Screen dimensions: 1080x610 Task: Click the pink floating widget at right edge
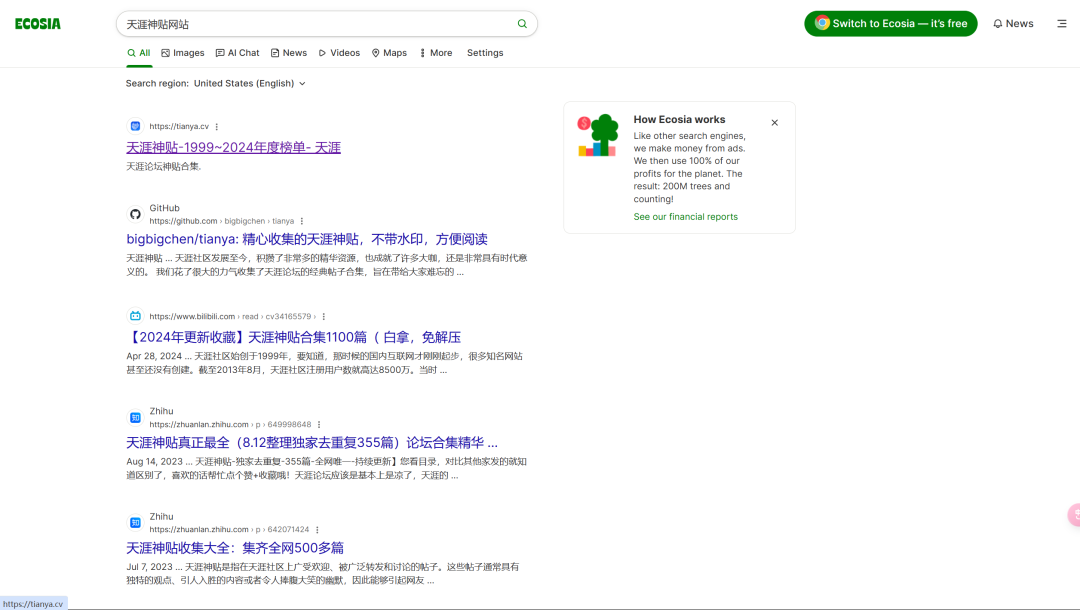[x=1074, y=515]
